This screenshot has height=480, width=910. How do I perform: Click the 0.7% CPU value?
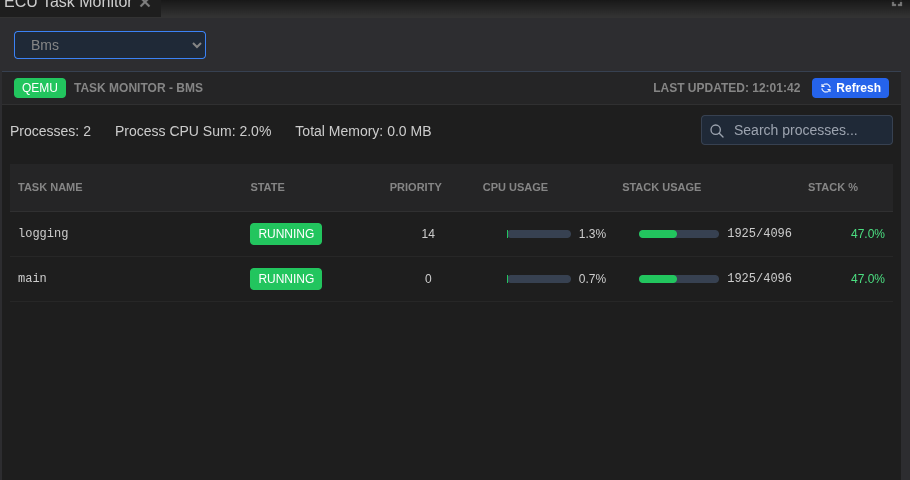593,279
